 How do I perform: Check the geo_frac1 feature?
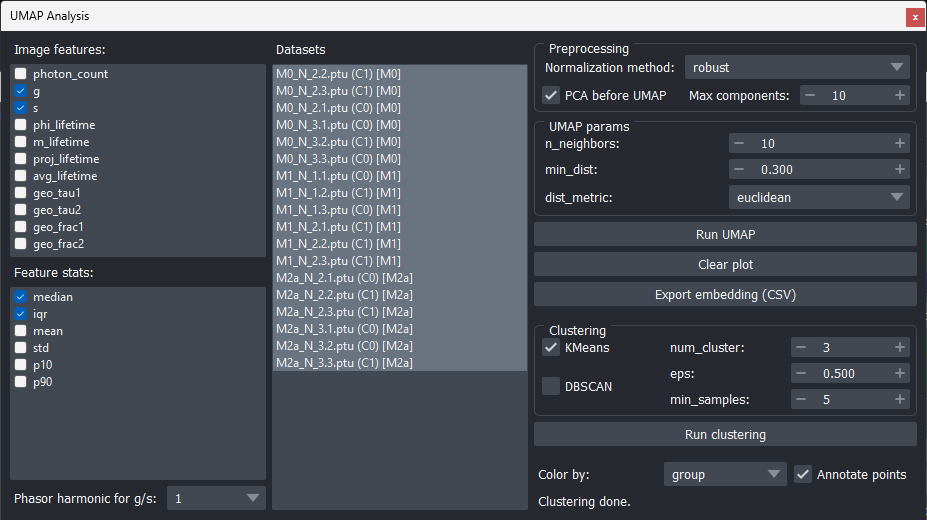(21, 227)
